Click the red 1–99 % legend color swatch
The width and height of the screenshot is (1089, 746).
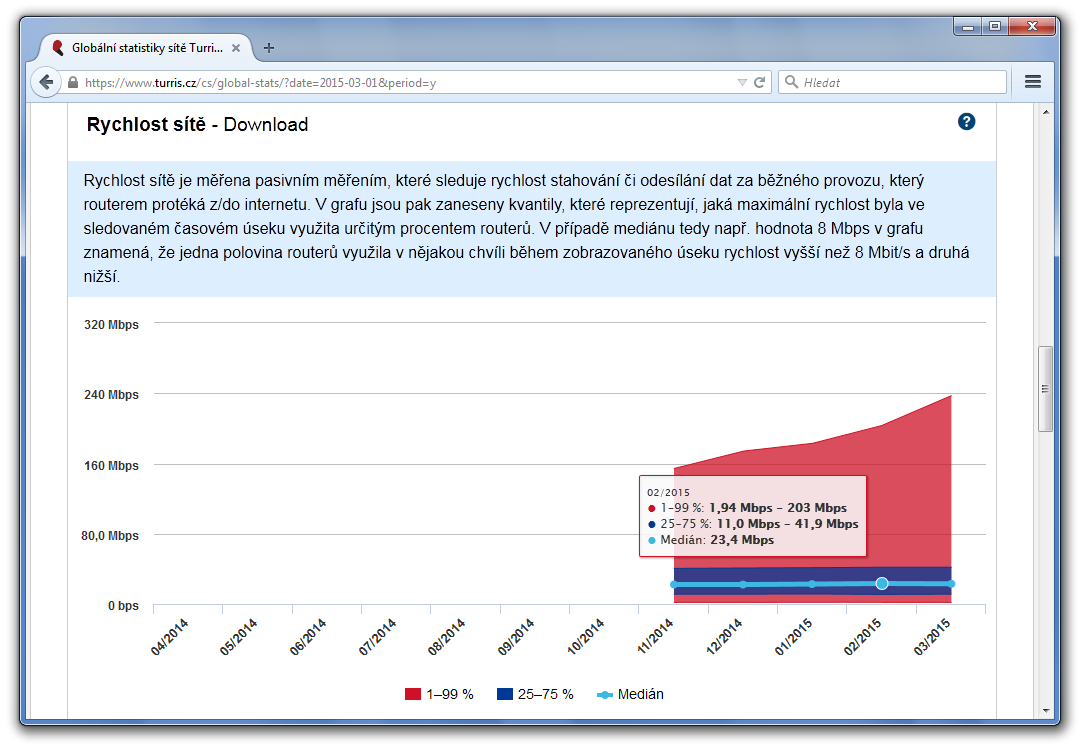[x=413, y=694]
